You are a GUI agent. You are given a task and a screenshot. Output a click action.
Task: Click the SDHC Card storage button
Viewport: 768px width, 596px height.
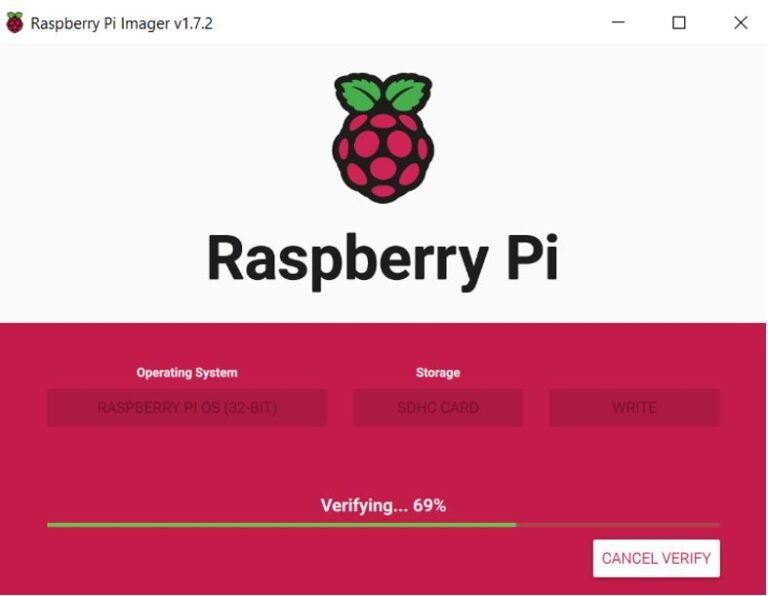point(438,407)
